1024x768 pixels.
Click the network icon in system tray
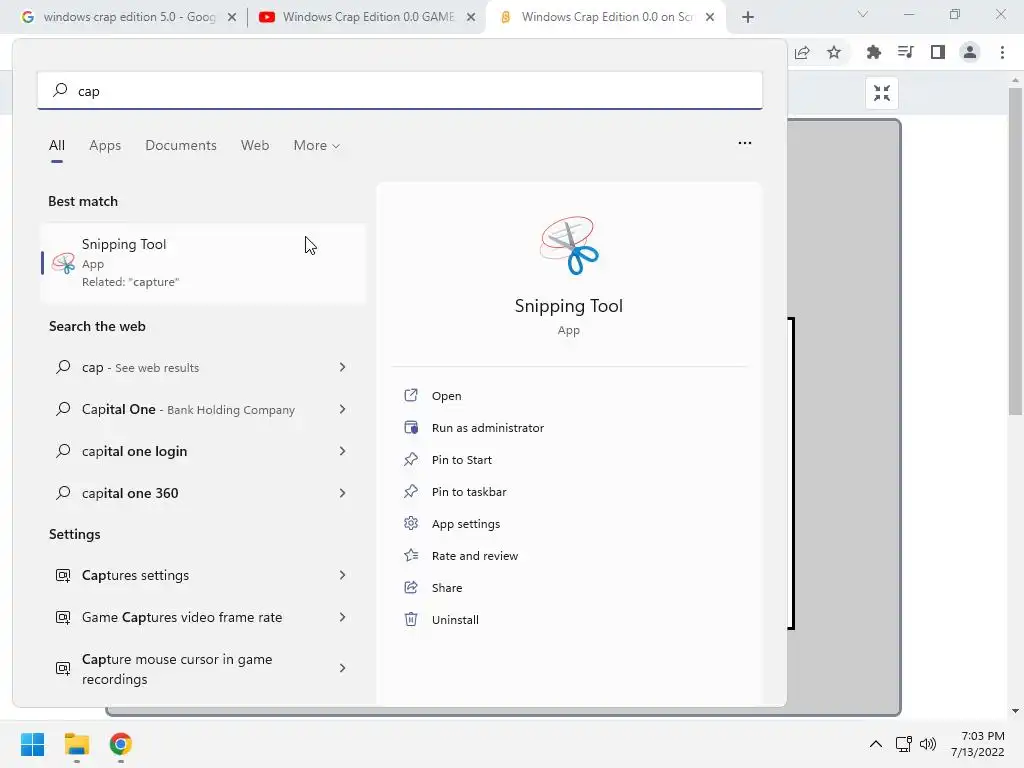click(904, 744)
